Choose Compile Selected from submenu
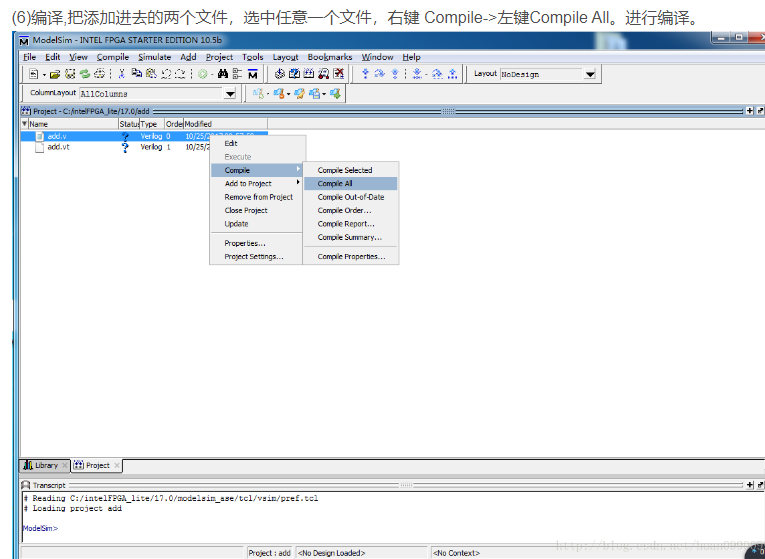This screenshot has width=765, height=559. pos(350,170)
